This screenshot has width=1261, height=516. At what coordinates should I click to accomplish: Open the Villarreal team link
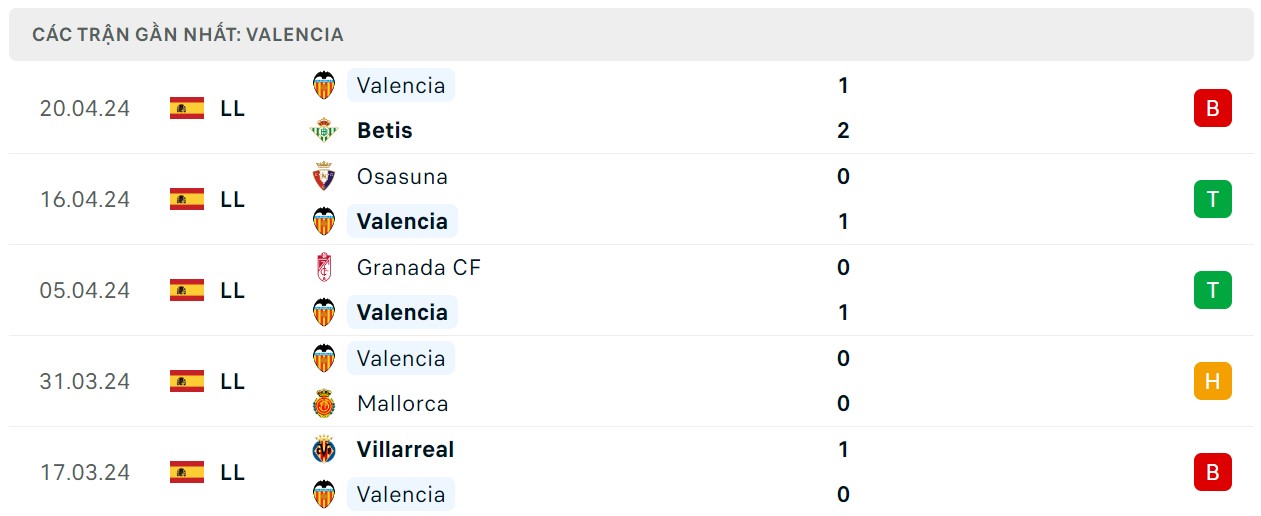(x=405, y=450)
